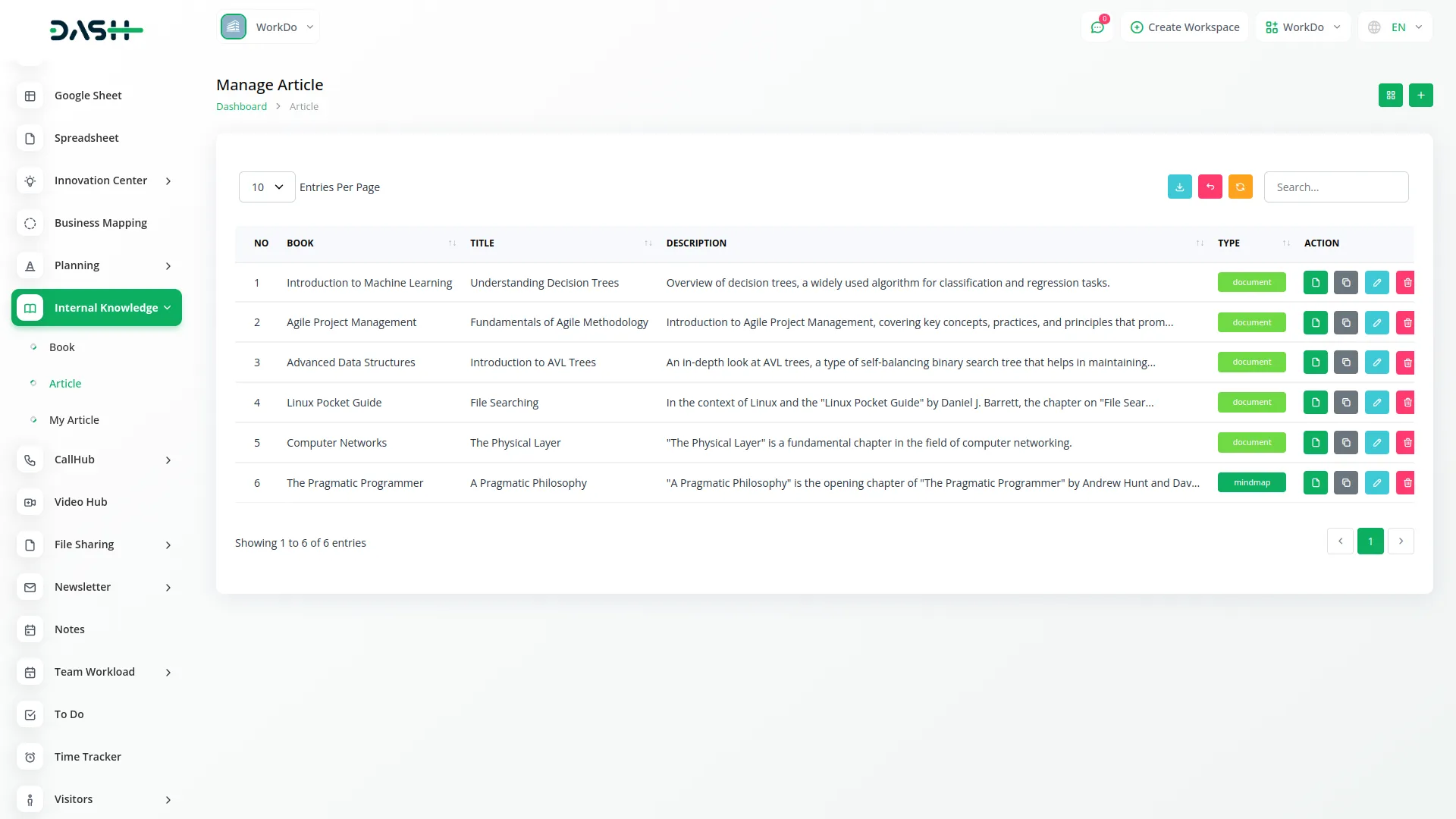1456x819 pixels.
Task: Click the orange refresh icon near the search box
Action: click(1240, 187)
